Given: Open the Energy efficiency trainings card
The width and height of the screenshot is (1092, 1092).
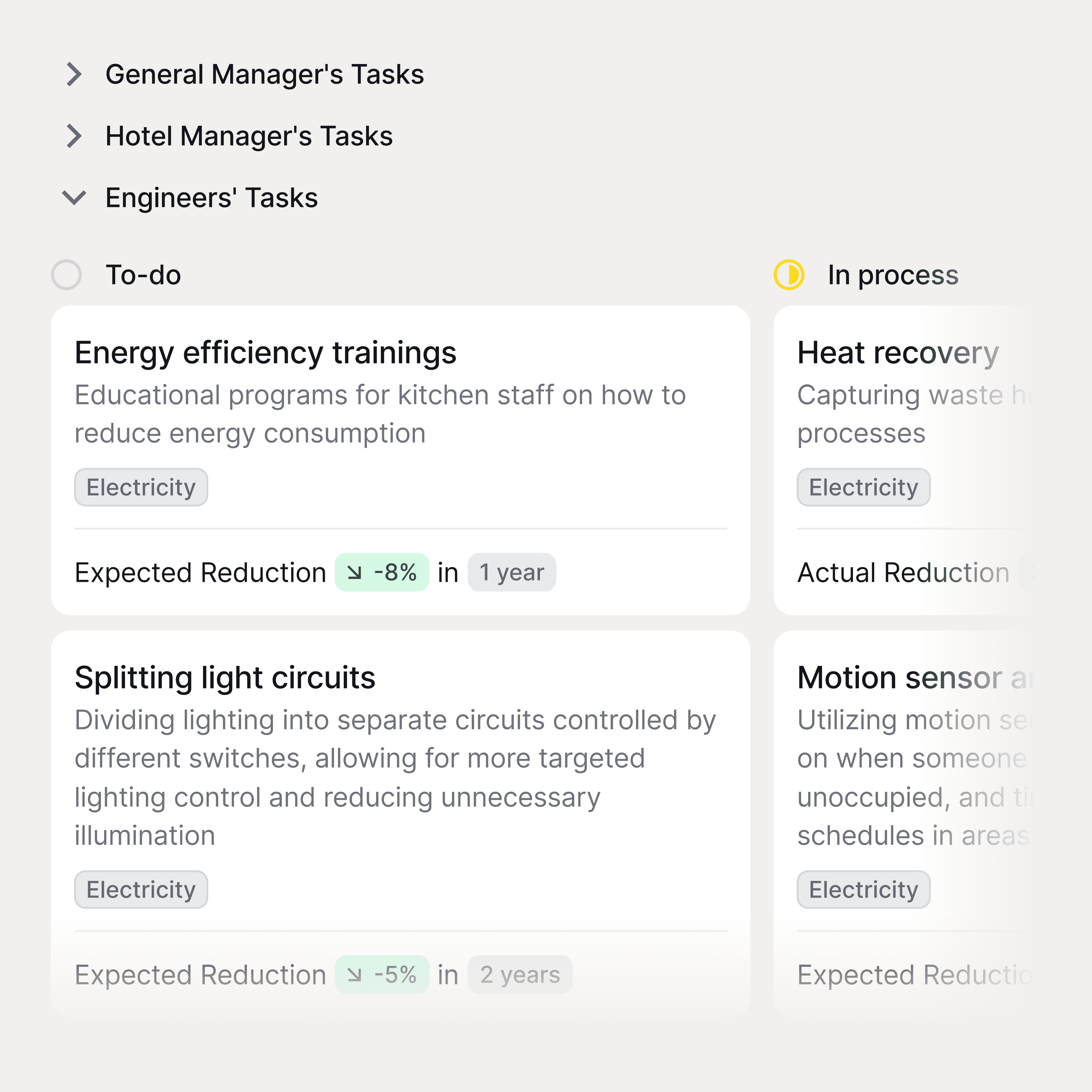Looking at the screenshot, I should coord(401,460).
